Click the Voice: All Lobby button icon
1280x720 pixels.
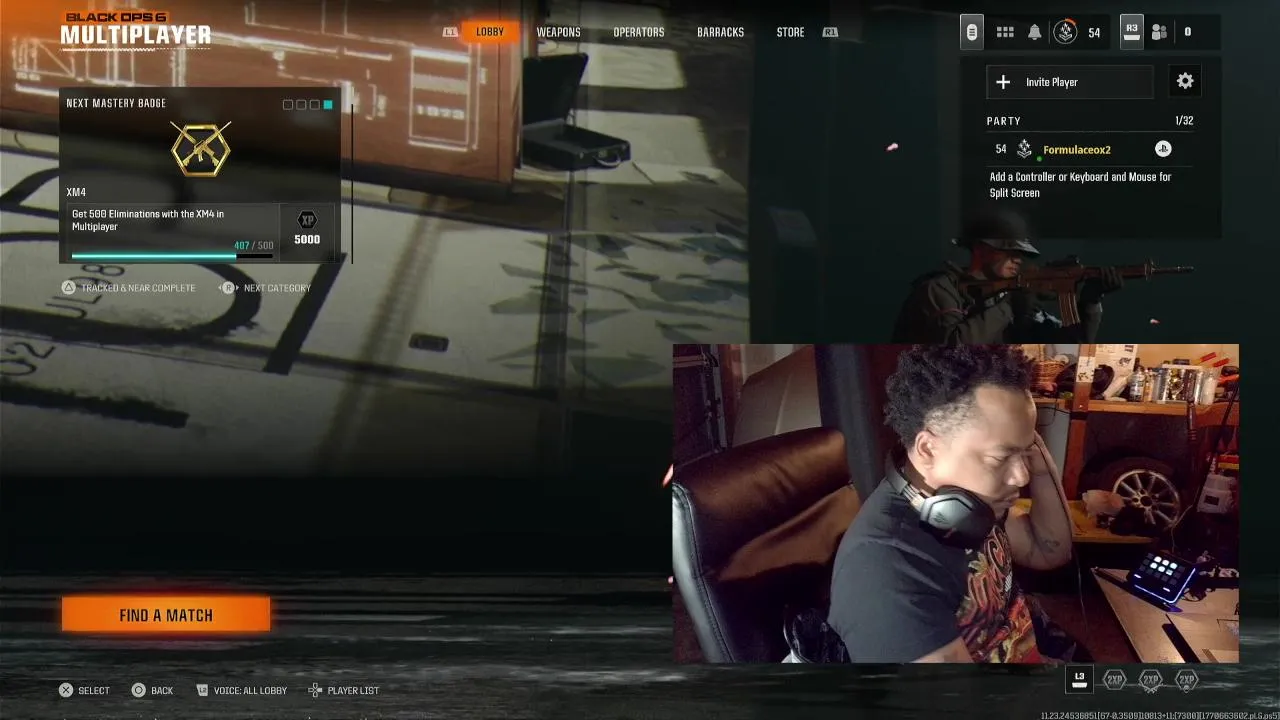click(x=202, y=690)
